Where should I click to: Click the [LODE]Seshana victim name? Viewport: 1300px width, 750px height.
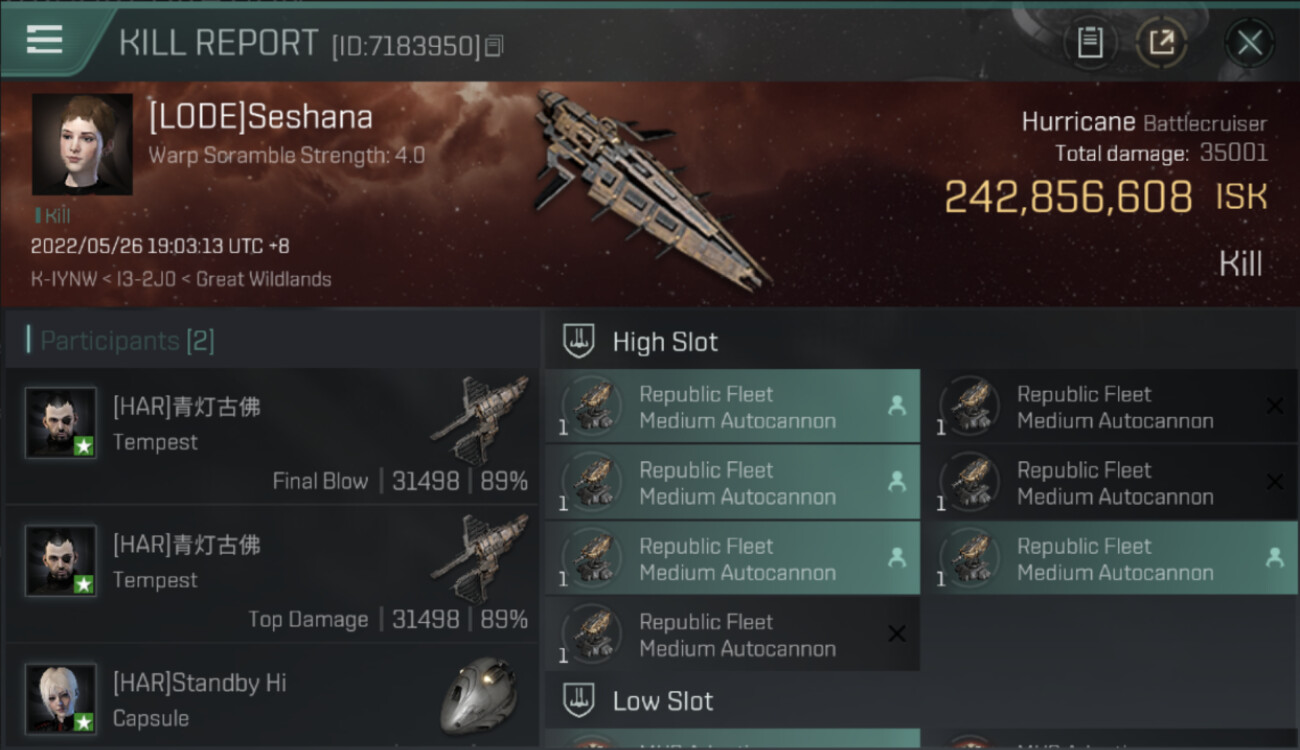260,117
